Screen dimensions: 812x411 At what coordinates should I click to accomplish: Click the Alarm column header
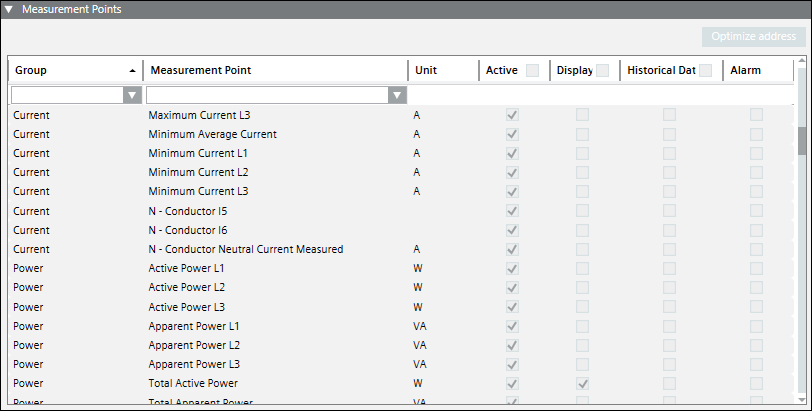click(x=757, y=70)
